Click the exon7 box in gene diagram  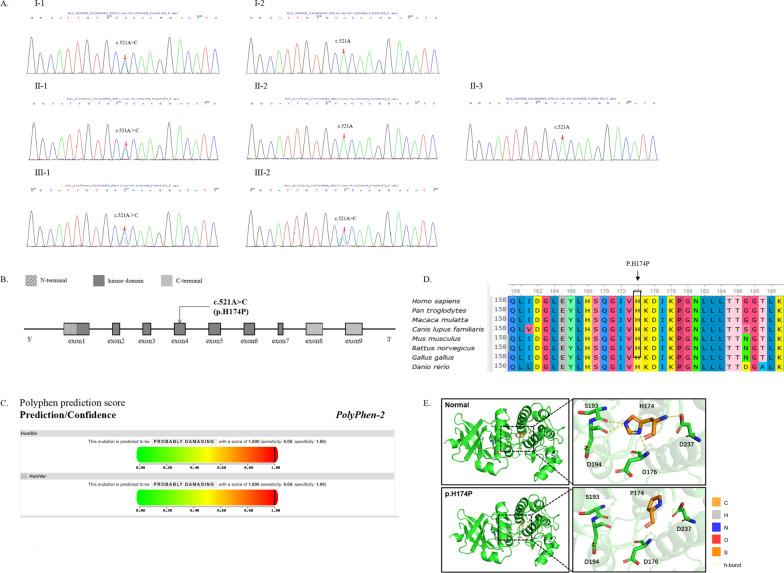click(x=280, y=329)
